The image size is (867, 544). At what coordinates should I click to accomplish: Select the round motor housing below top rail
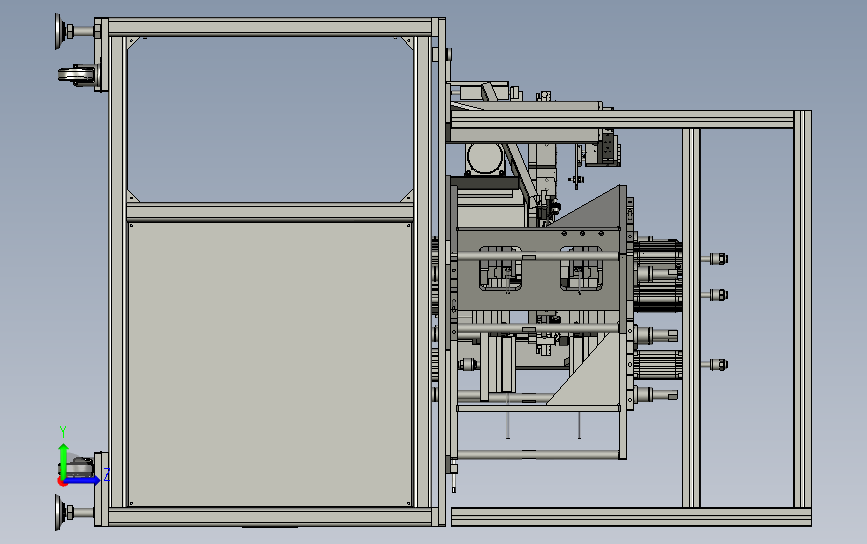485,160
